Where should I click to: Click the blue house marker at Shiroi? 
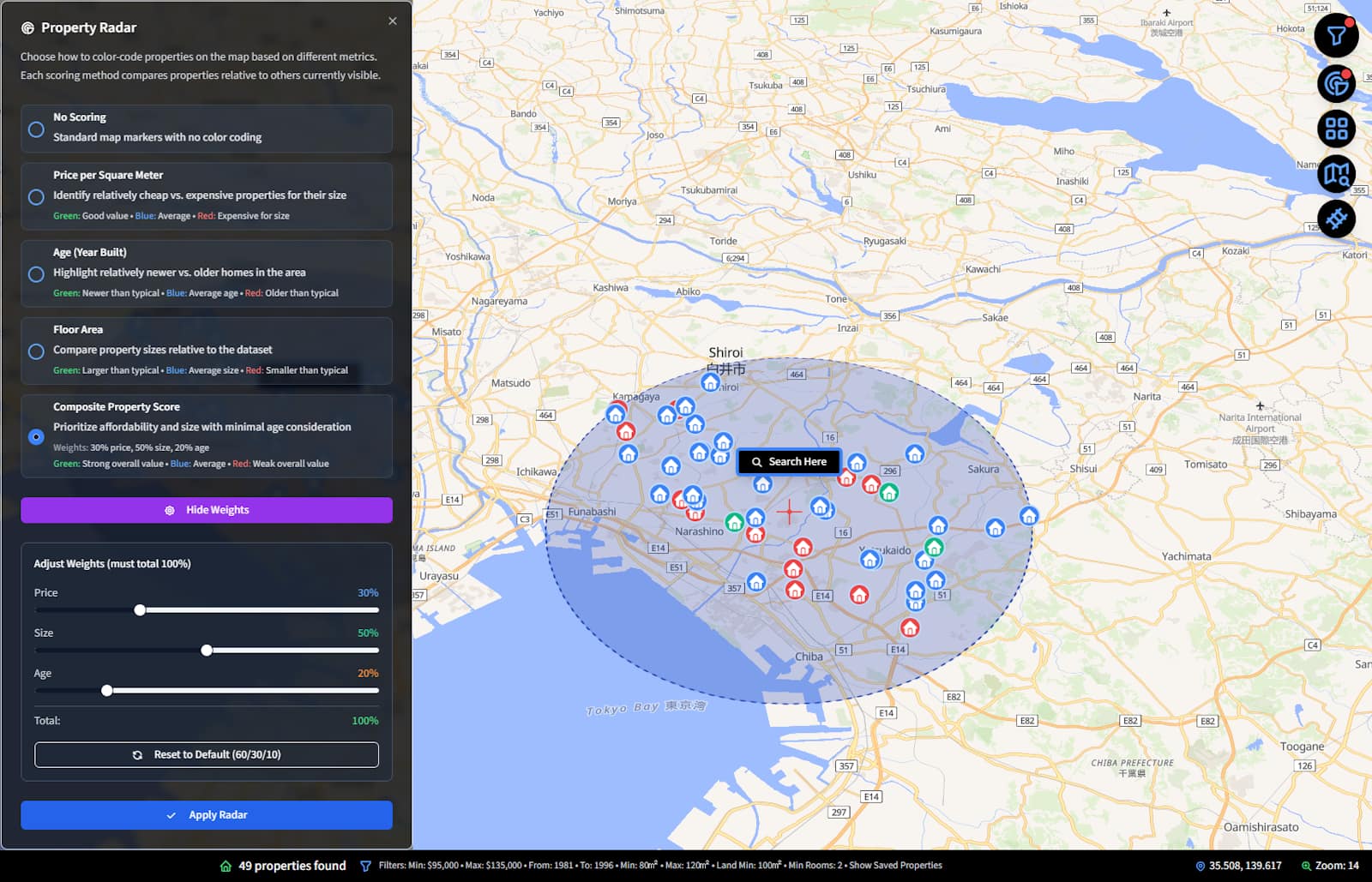tap(710, 382)
